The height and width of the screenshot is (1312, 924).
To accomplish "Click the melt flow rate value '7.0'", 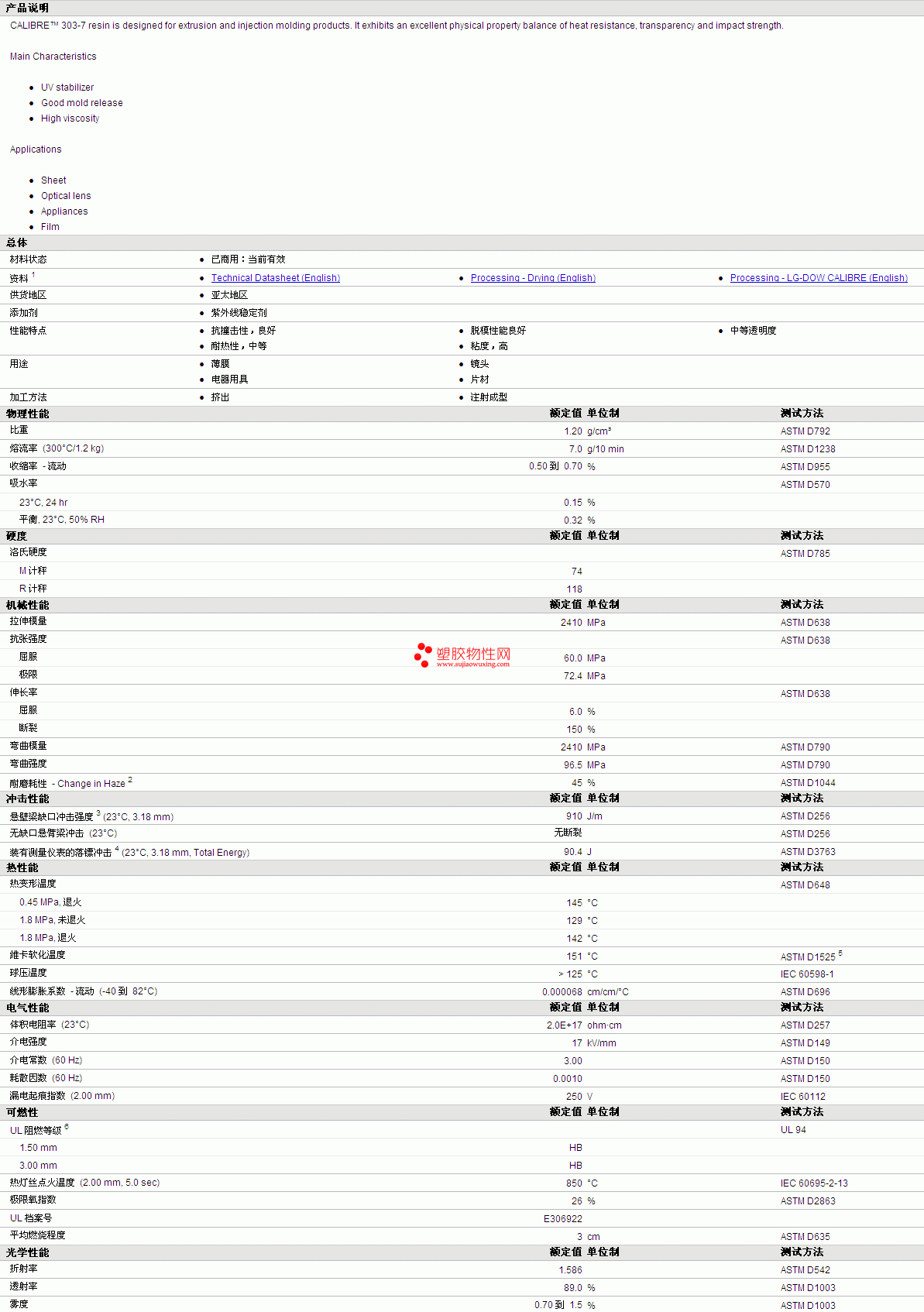I will point(575,449).
